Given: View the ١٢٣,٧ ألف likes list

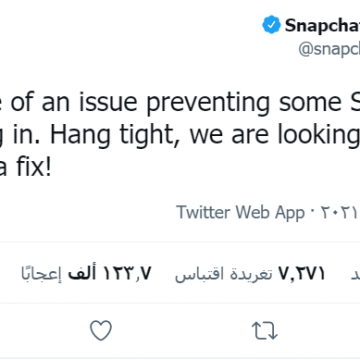Looking at the screenshot, I should tap(86, 274).
